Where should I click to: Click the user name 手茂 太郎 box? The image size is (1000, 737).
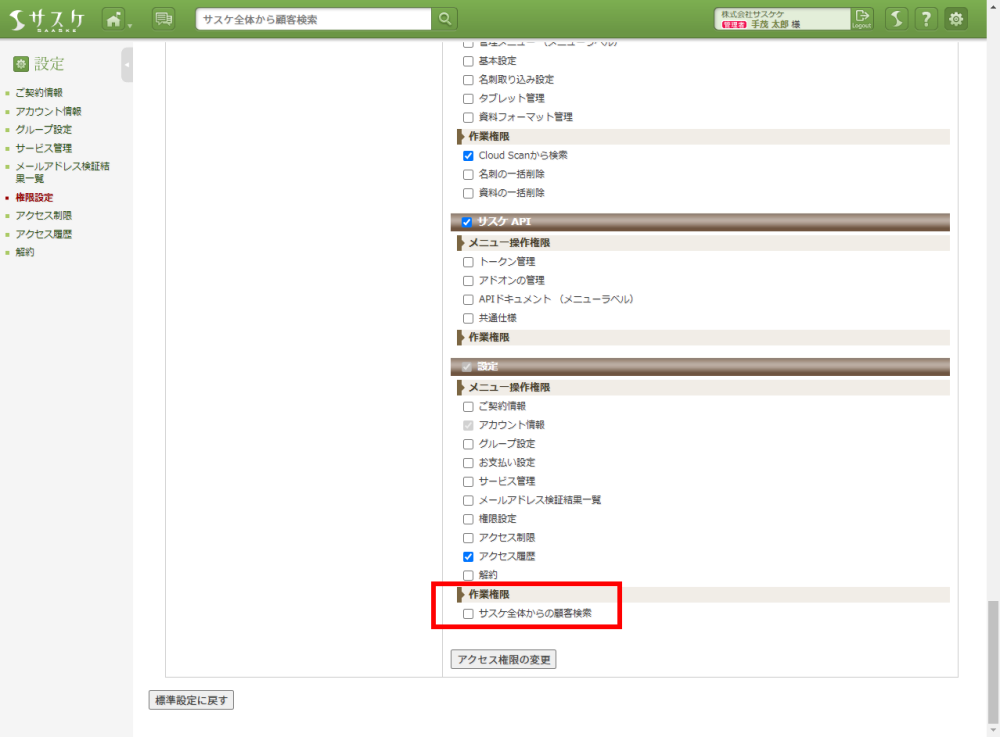pyautogui.click(x=783, y=19)
